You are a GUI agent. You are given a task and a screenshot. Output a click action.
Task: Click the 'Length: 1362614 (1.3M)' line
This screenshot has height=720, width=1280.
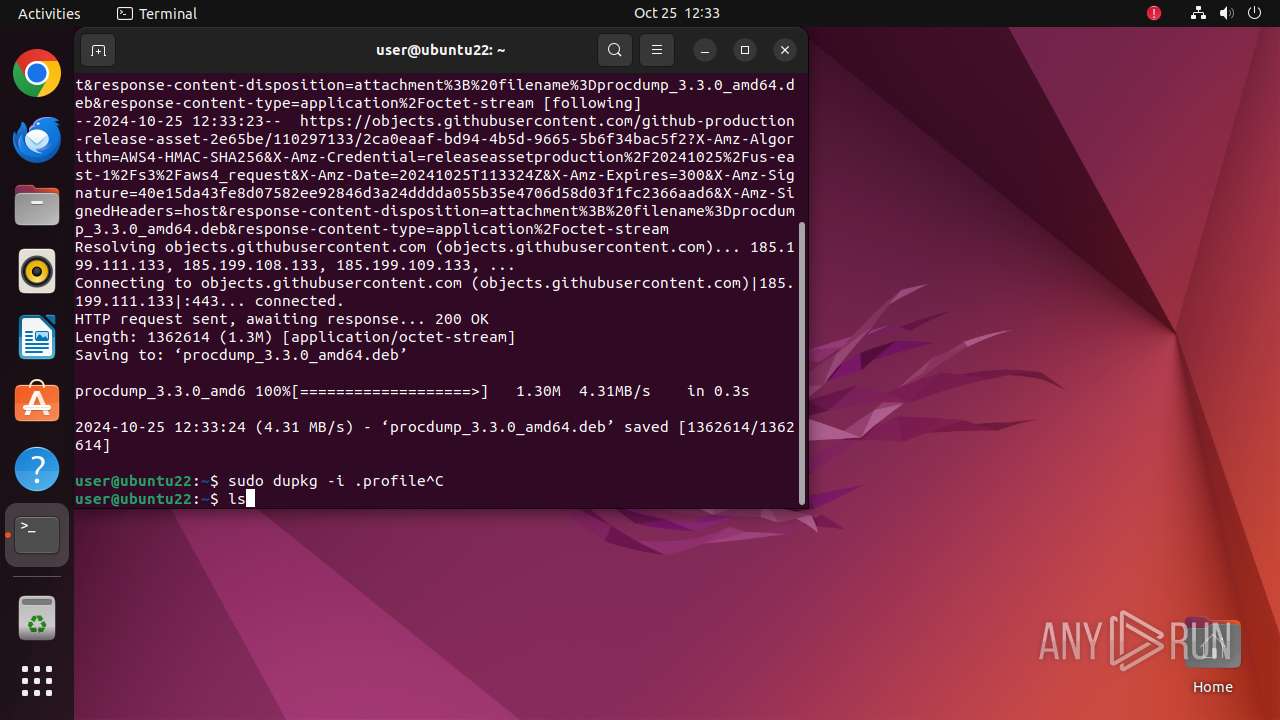point(295,337)
